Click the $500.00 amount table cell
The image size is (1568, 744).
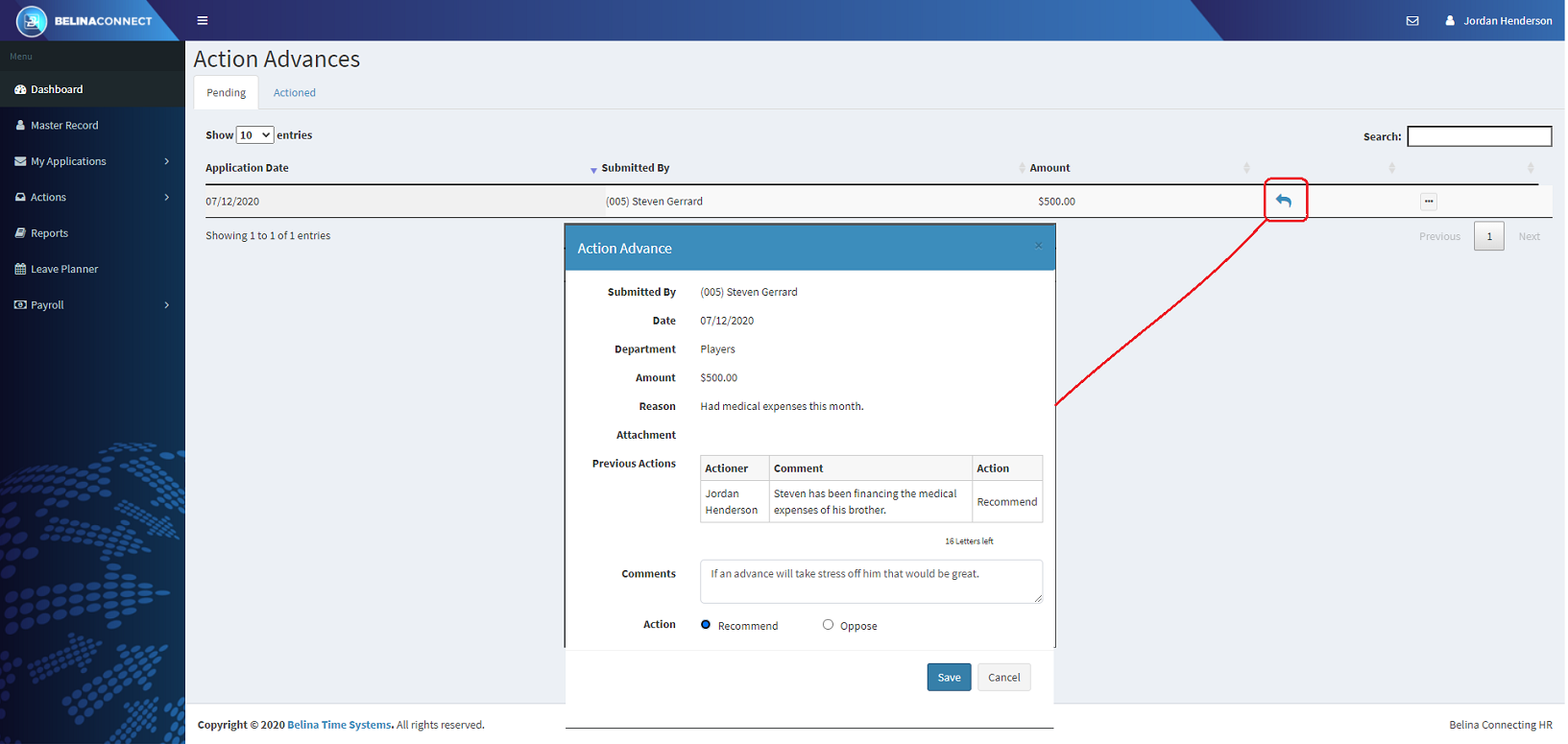(x=1056, y=202)
